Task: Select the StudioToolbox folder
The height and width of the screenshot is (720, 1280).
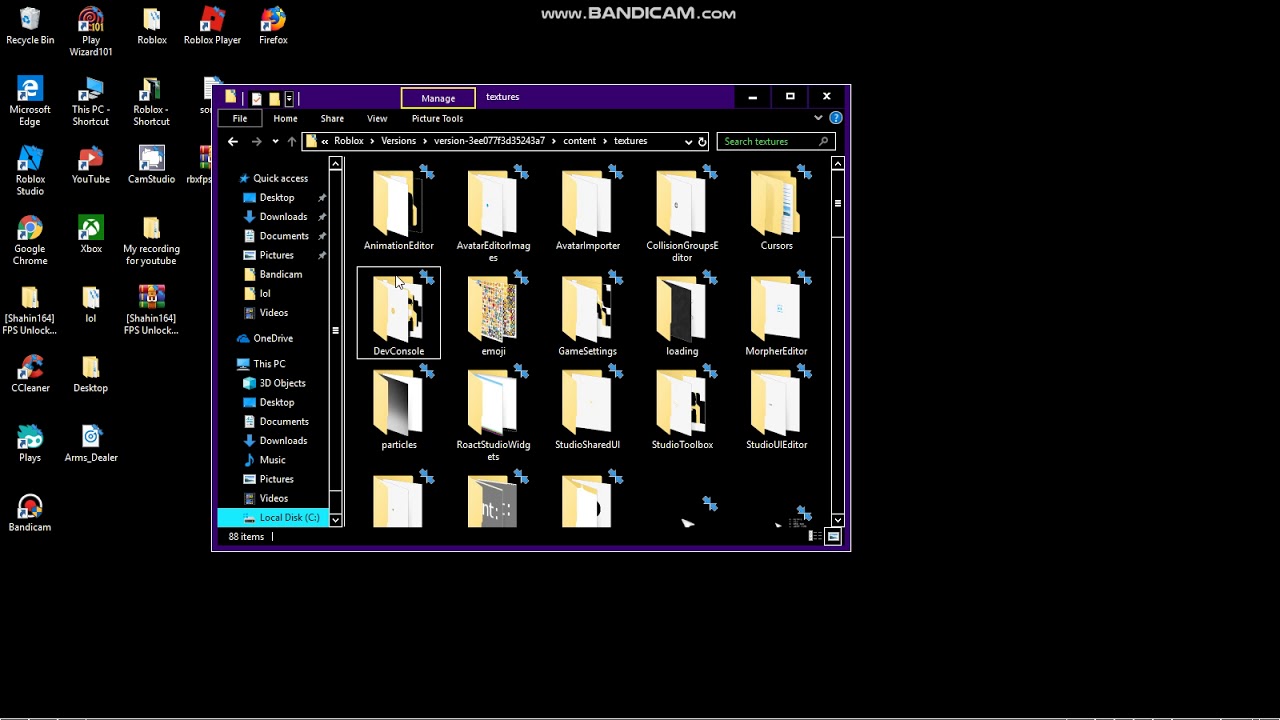Action: pyautogui.click(x=682, y=409)
